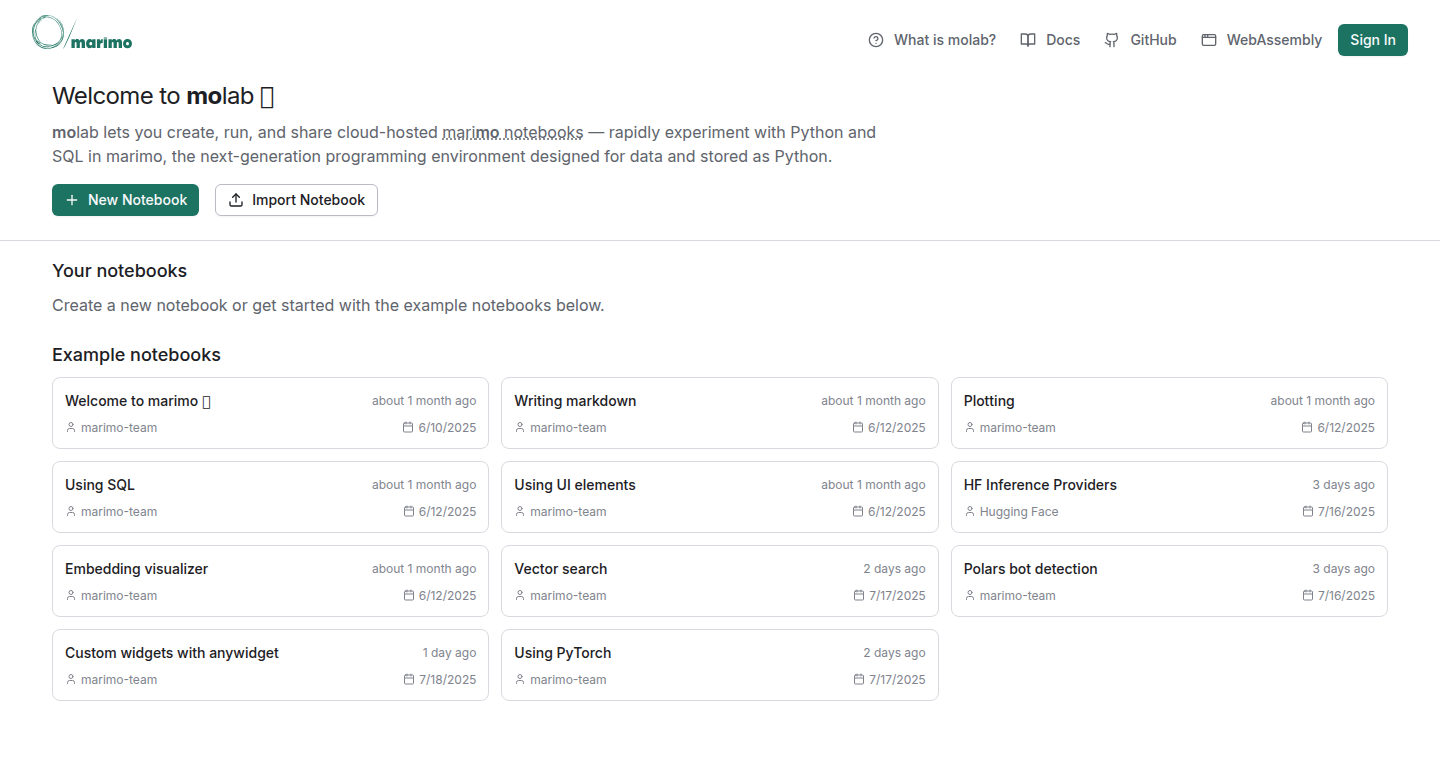Click the plus icon in New Notebook

[72, 200]
